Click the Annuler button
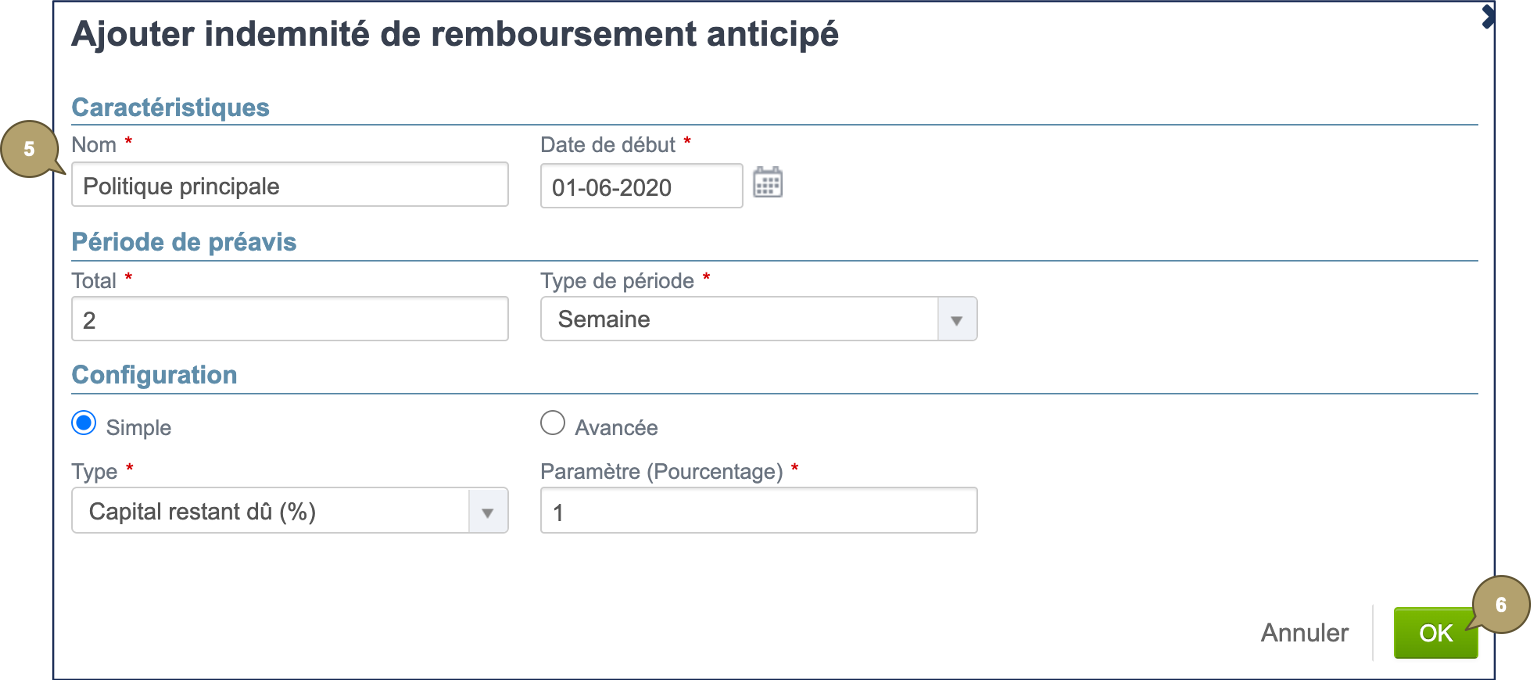1532x680 pixels. point(1304,632)
